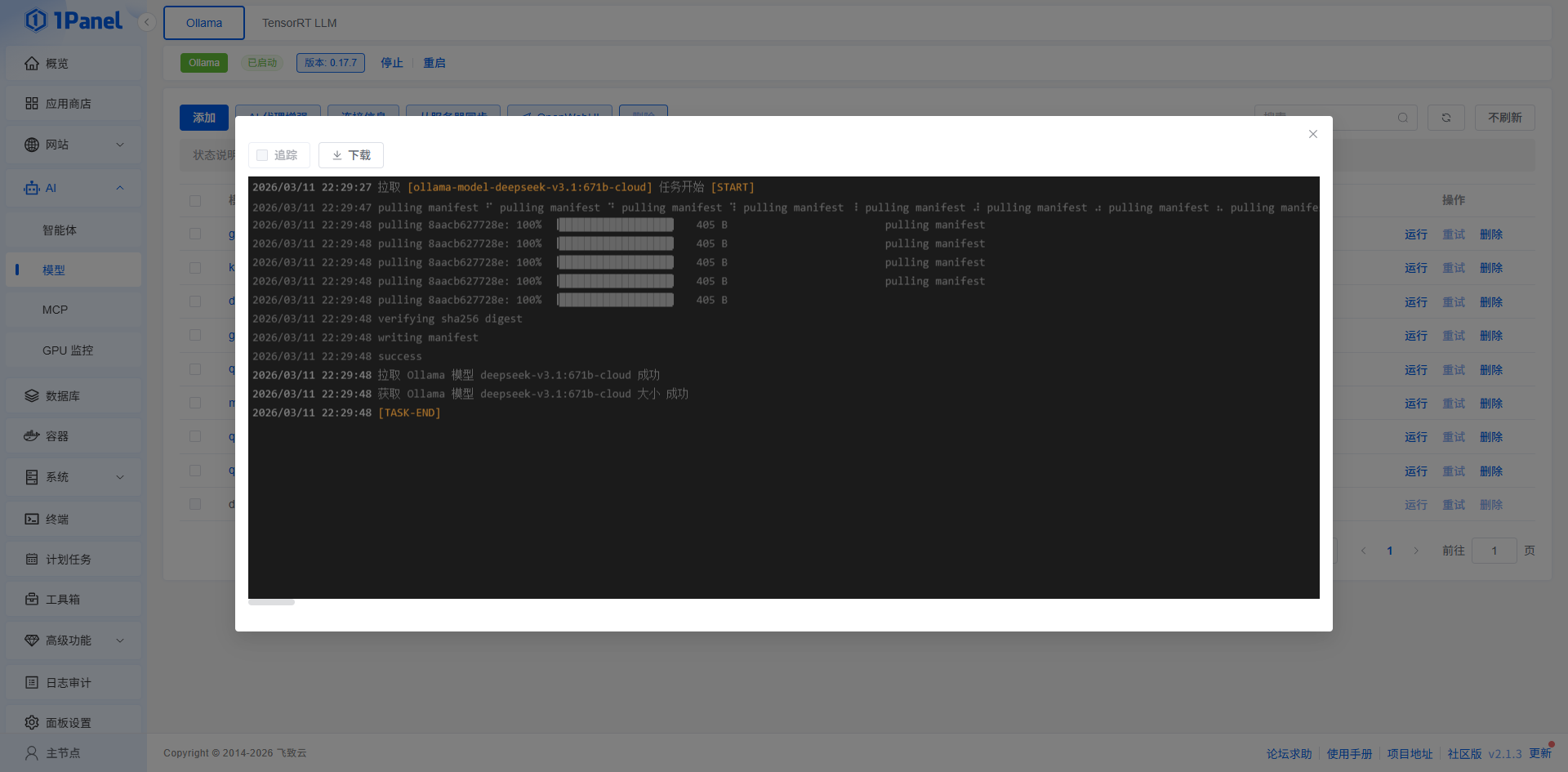Click the download icon in 下载 button
Viewport: 1568px width, 772px height.
(336, 155)
